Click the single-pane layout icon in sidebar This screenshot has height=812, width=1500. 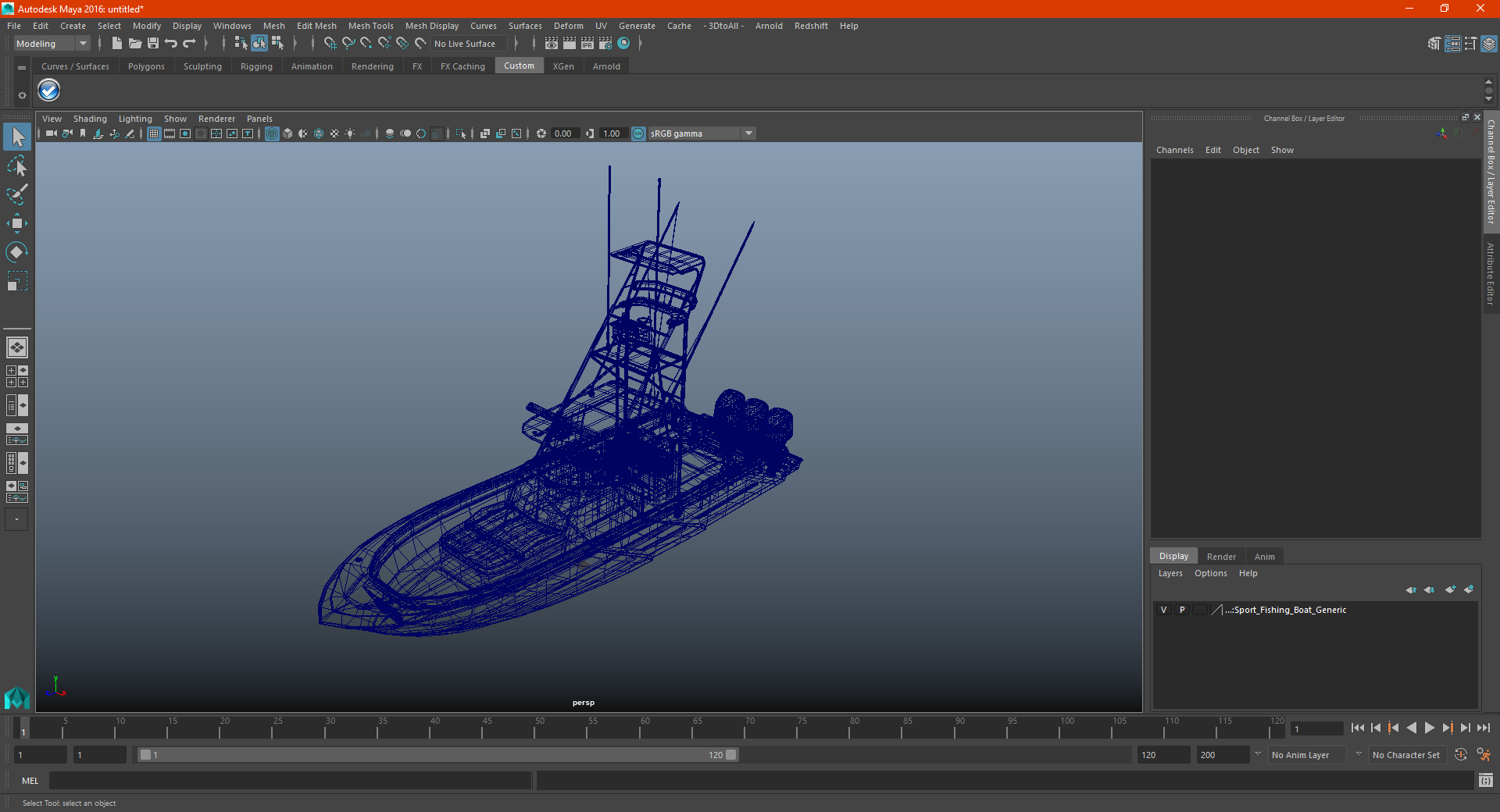[x=17, y=347]
